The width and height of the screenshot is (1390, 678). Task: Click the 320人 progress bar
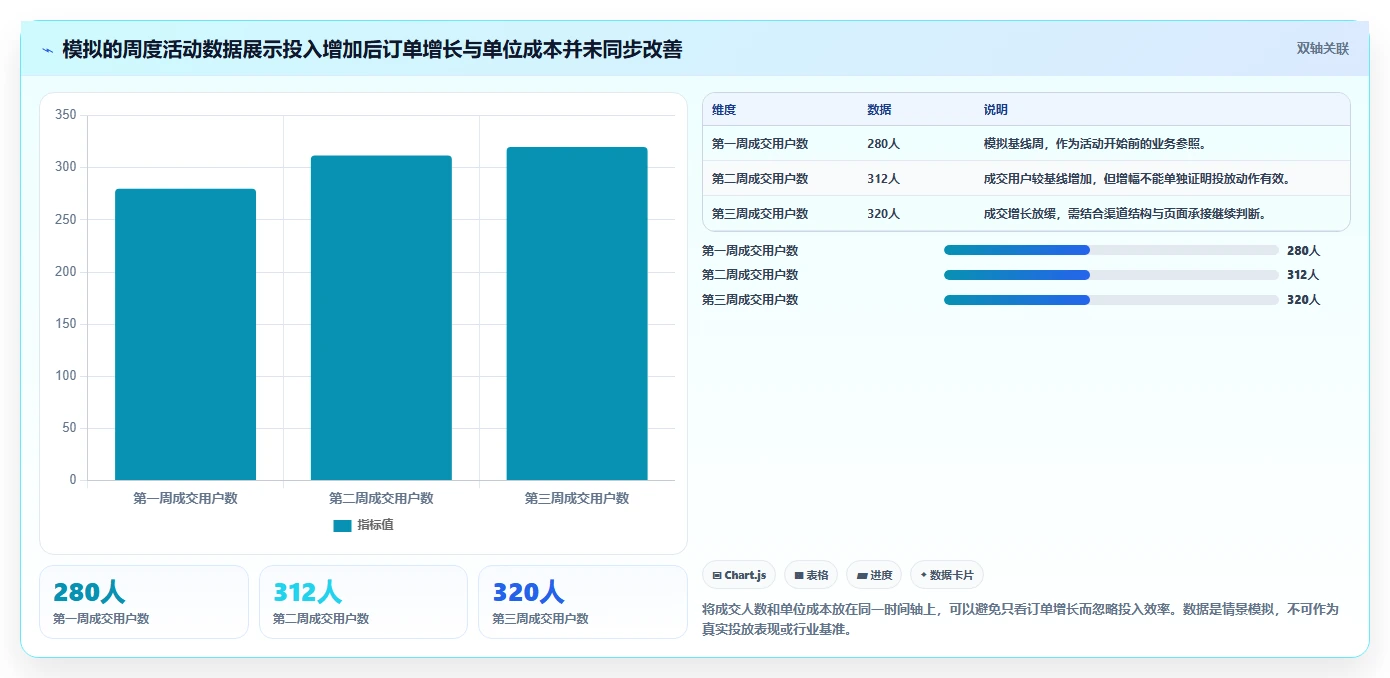coord(1111,300)
